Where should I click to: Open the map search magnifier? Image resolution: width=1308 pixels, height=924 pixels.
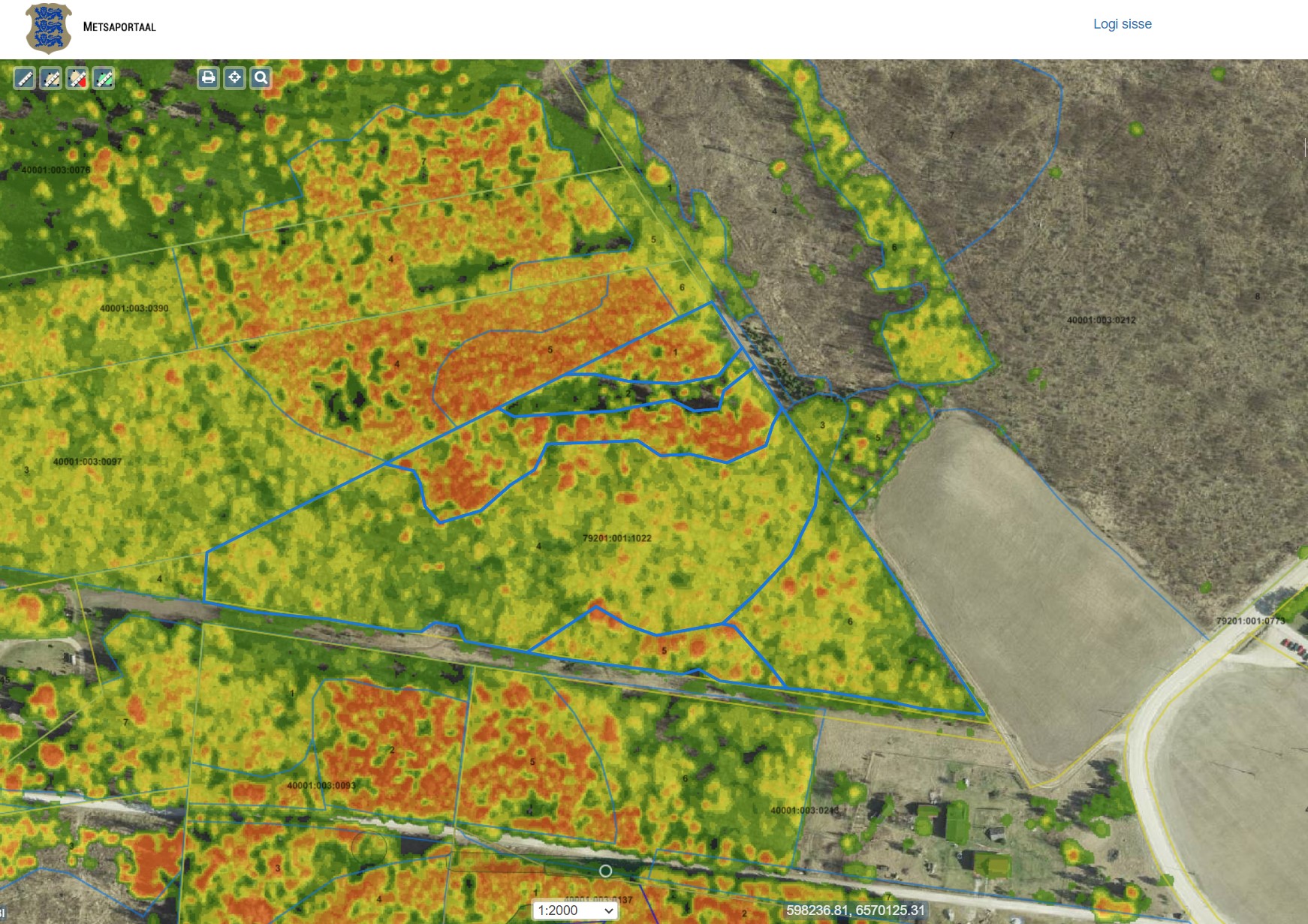261,77
